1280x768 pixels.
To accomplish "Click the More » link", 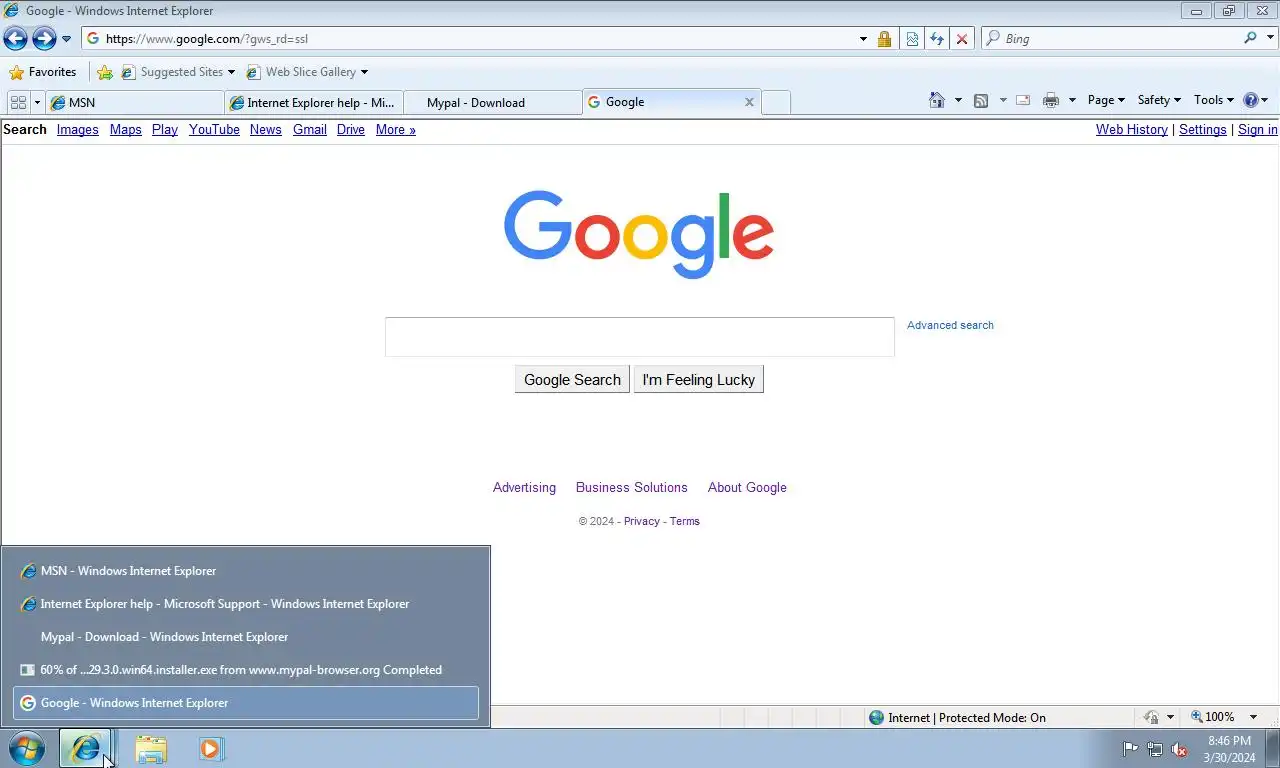I will coord(395,129).
